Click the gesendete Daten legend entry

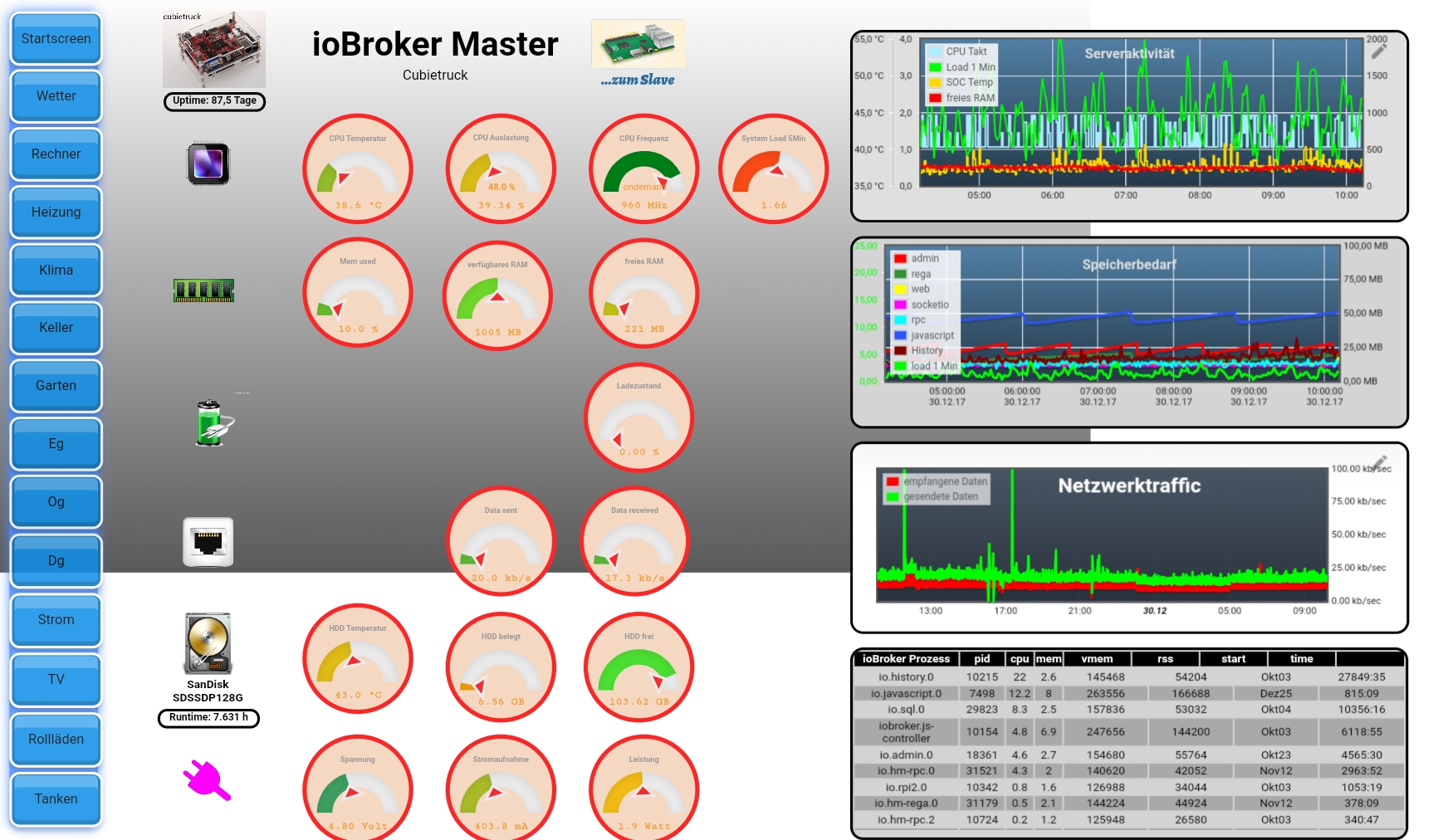932,496
